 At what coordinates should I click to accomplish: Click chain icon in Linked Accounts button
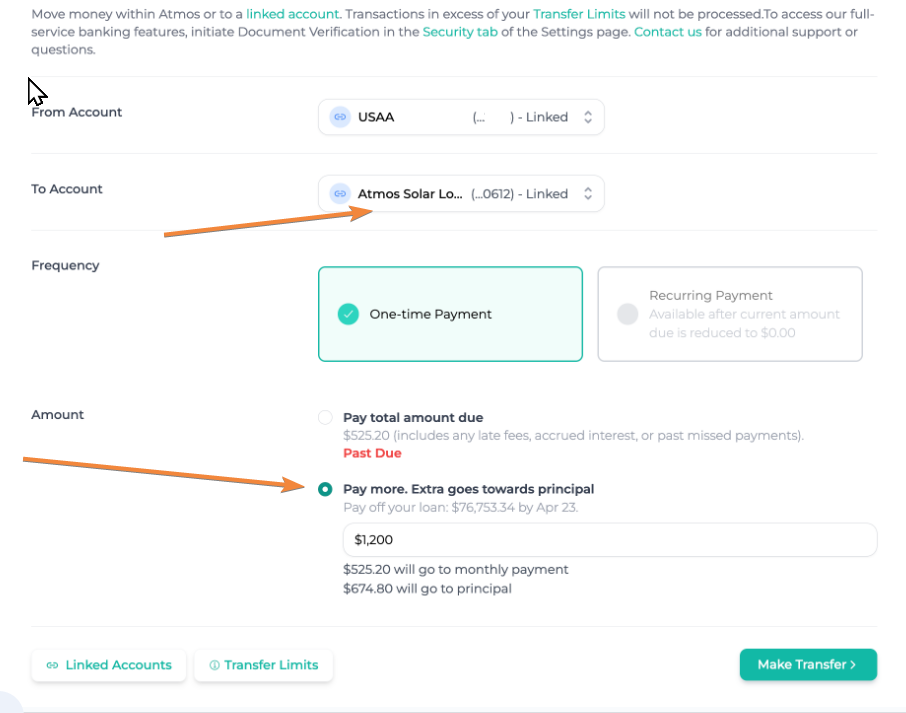pyautogui.click(x=52, y=665)
